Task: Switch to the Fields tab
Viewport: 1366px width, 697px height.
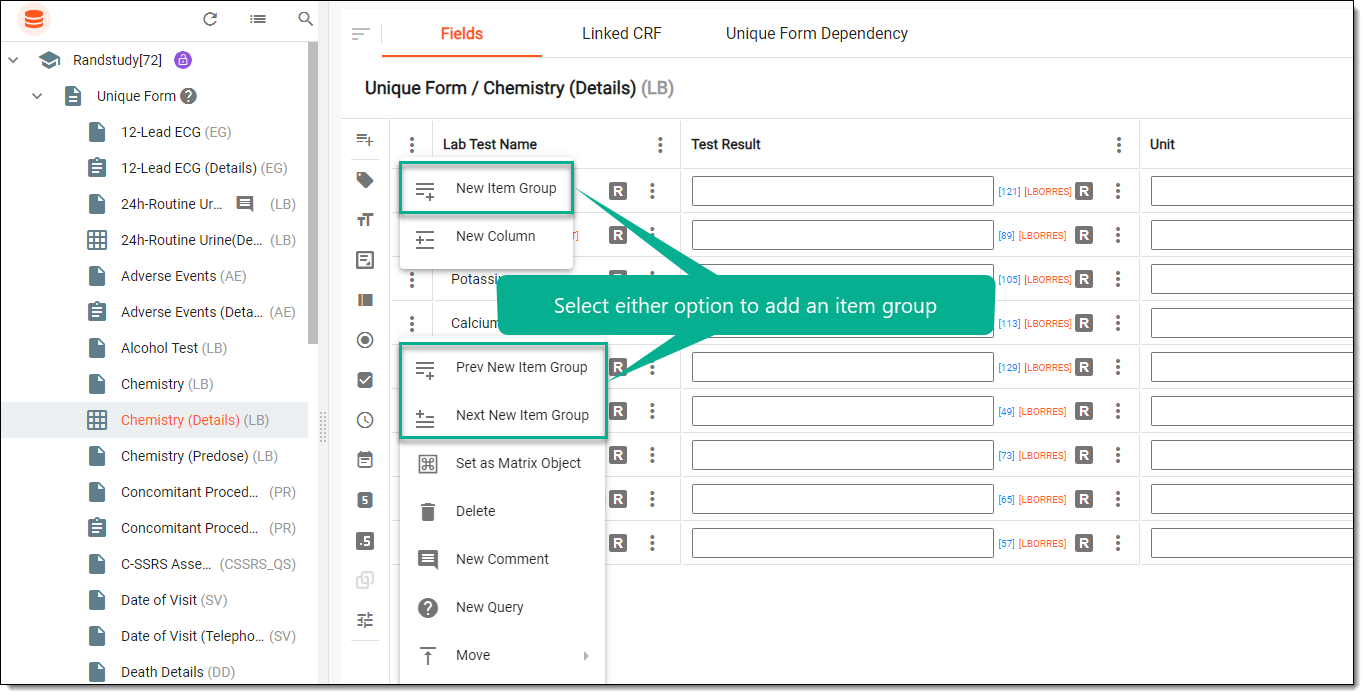Action: pyautogui.click(x=462, y=34)
